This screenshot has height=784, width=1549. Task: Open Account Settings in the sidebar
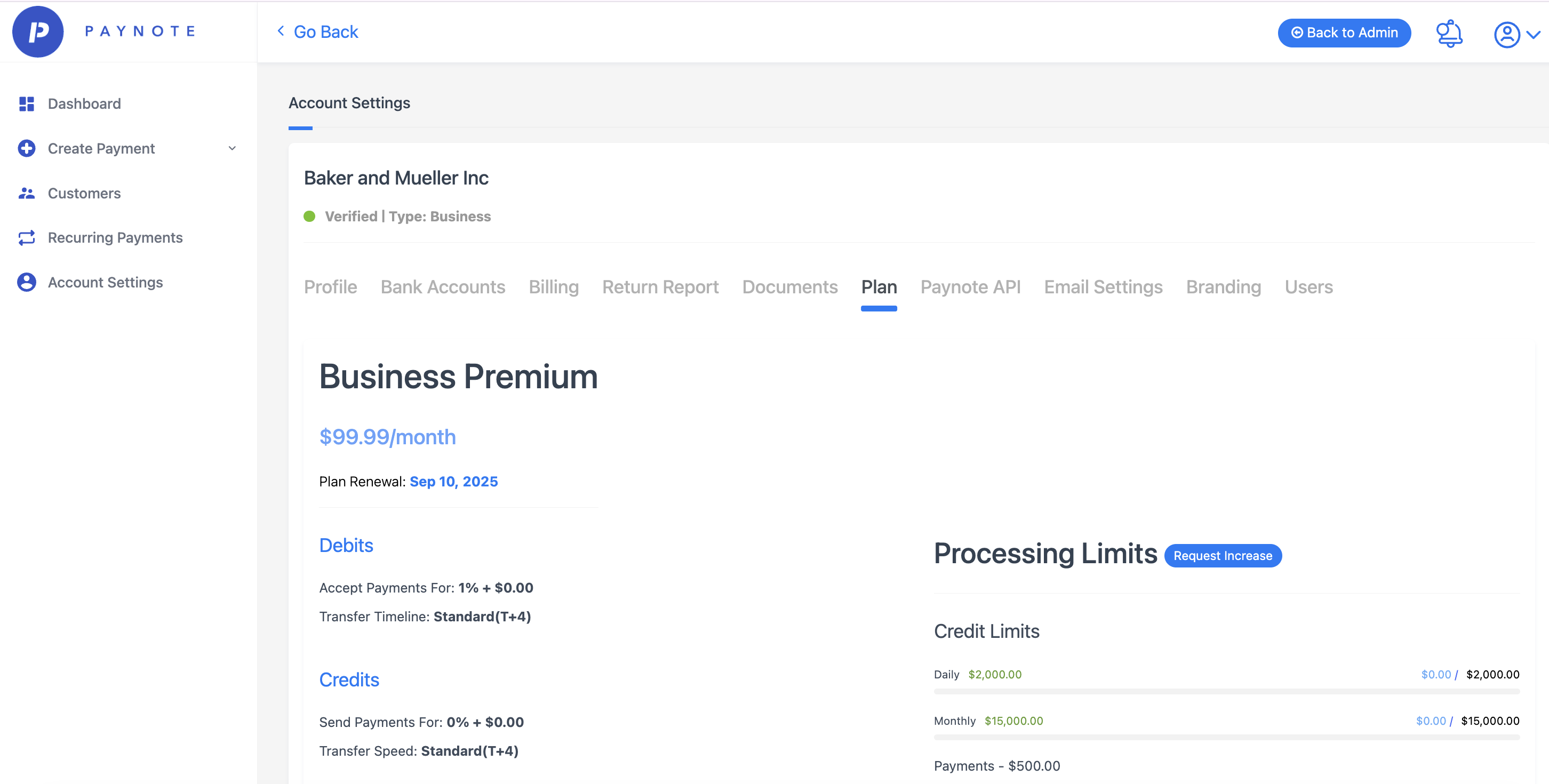coord(105,283)
